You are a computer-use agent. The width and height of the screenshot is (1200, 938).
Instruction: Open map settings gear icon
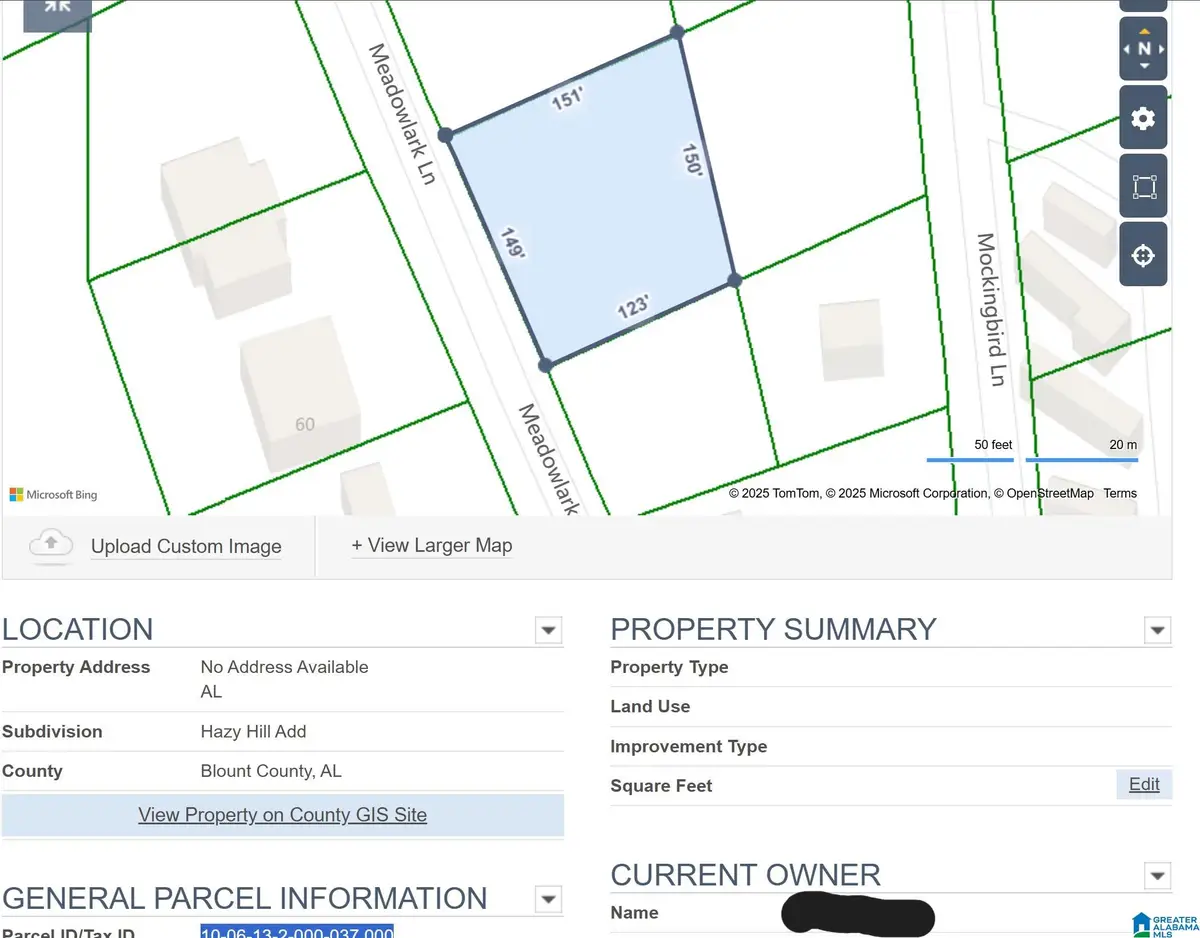(x=1143, y=119)
